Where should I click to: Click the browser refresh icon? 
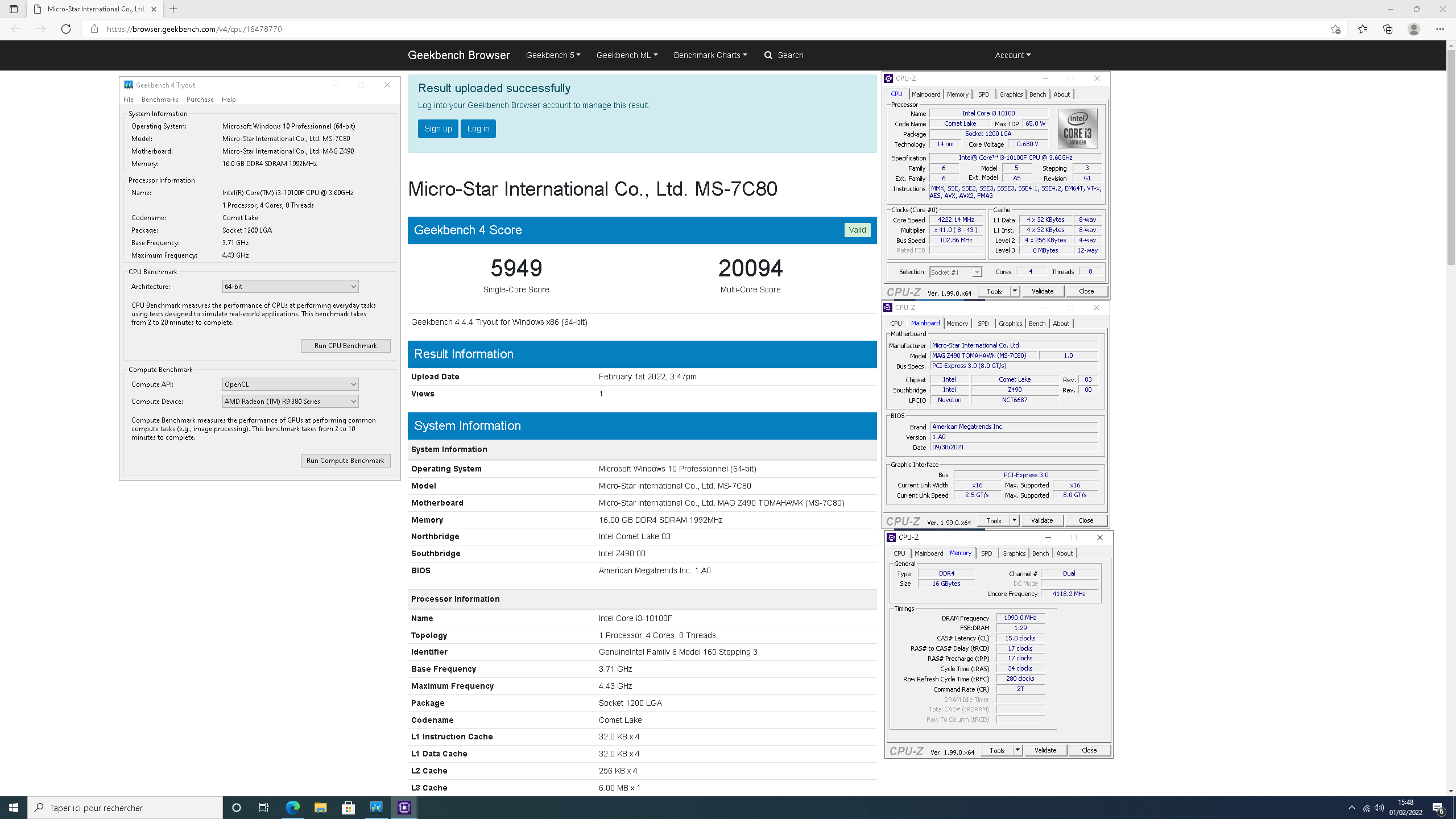66,29
